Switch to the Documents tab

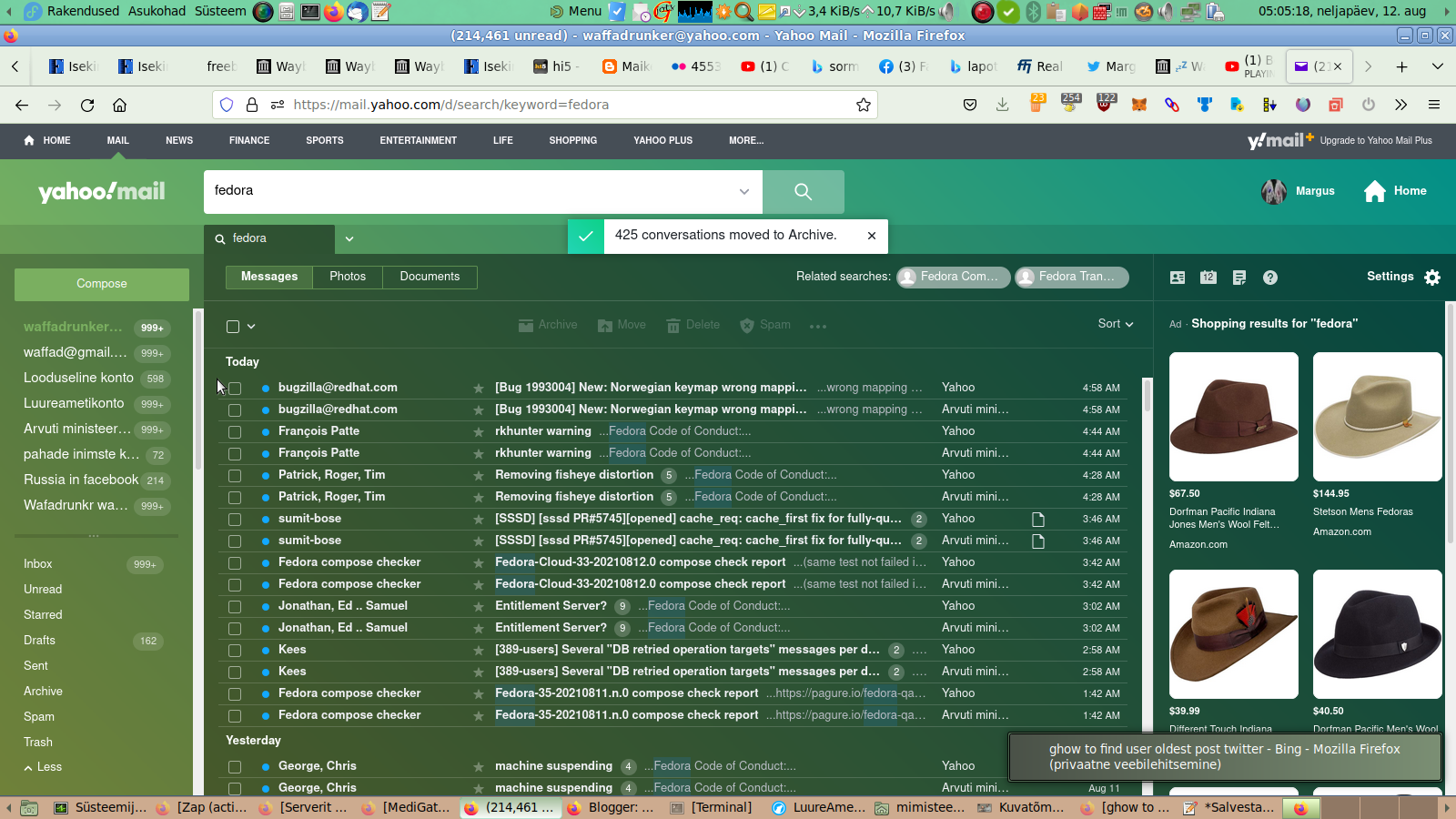430,277
